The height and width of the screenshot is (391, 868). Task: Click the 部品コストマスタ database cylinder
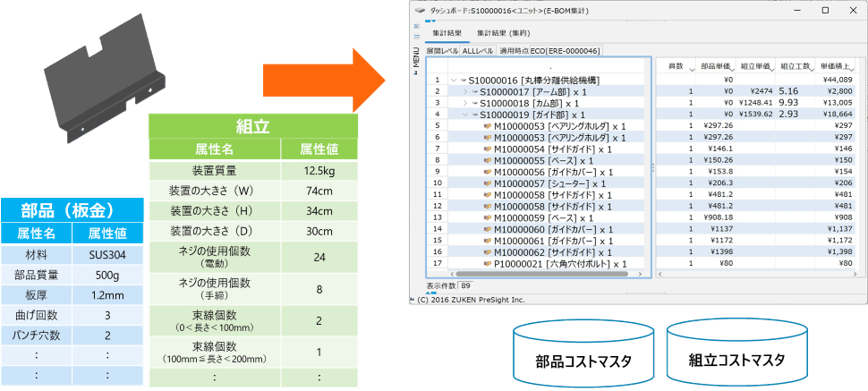click(x=582, y=353)
